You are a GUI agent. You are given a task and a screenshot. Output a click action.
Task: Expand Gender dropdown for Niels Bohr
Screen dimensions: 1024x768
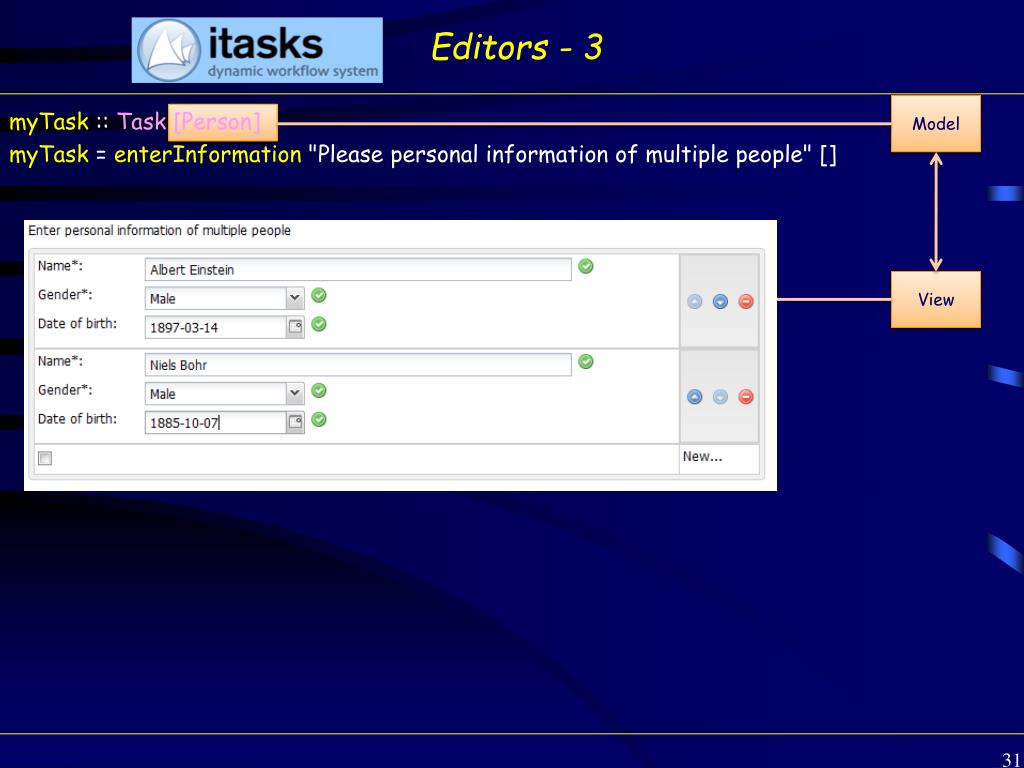(295, 394)
